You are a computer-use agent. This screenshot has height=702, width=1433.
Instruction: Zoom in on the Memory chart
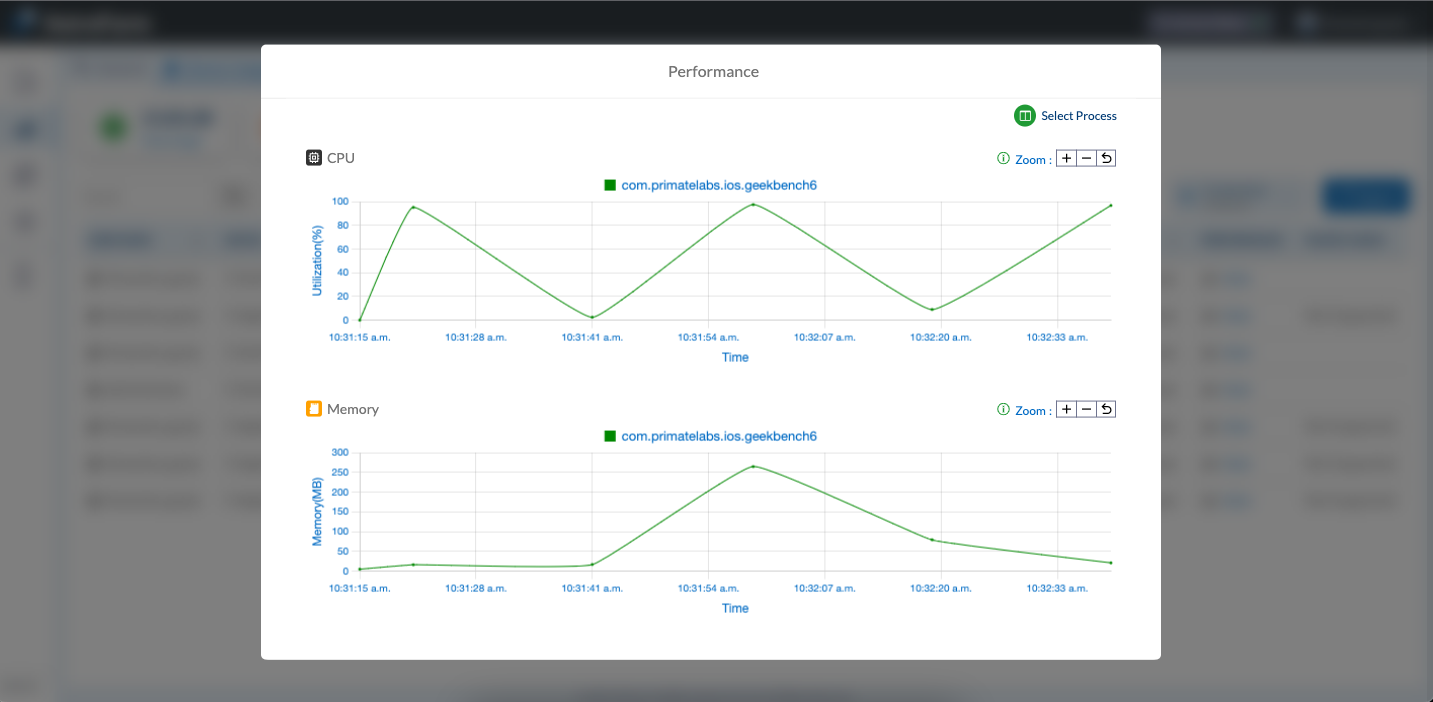coord(1066,409)
